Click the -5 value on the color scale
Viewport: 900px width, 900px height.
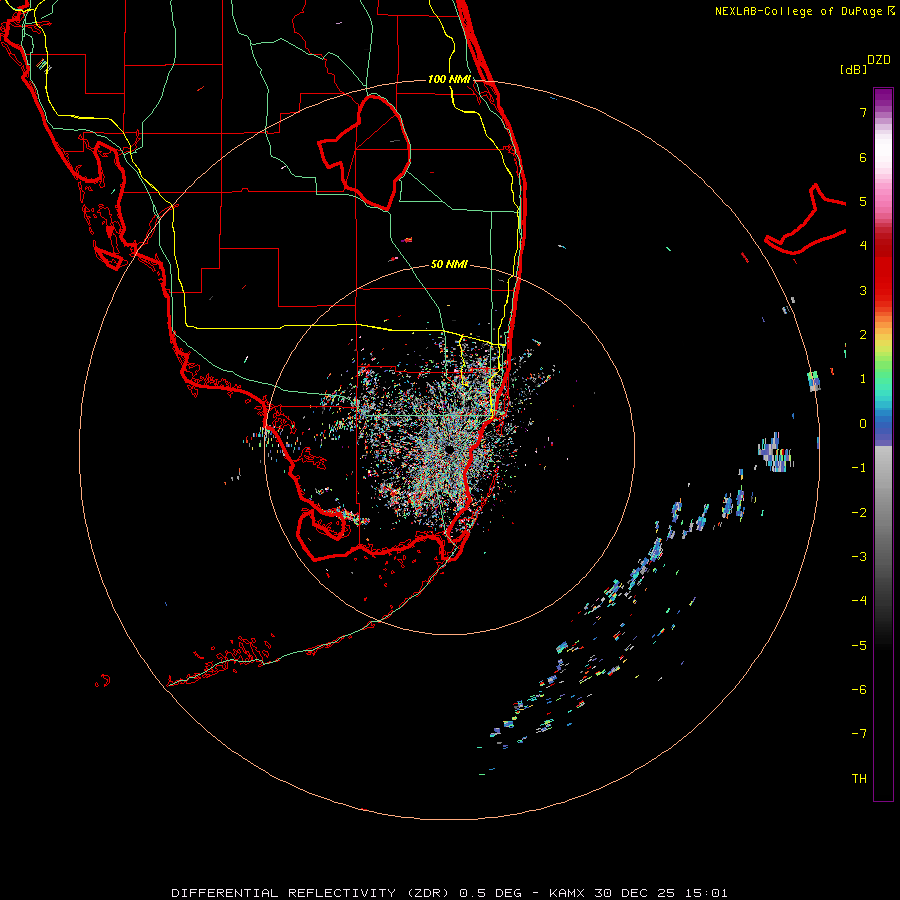pyautogui.click(x=859, y=646)
